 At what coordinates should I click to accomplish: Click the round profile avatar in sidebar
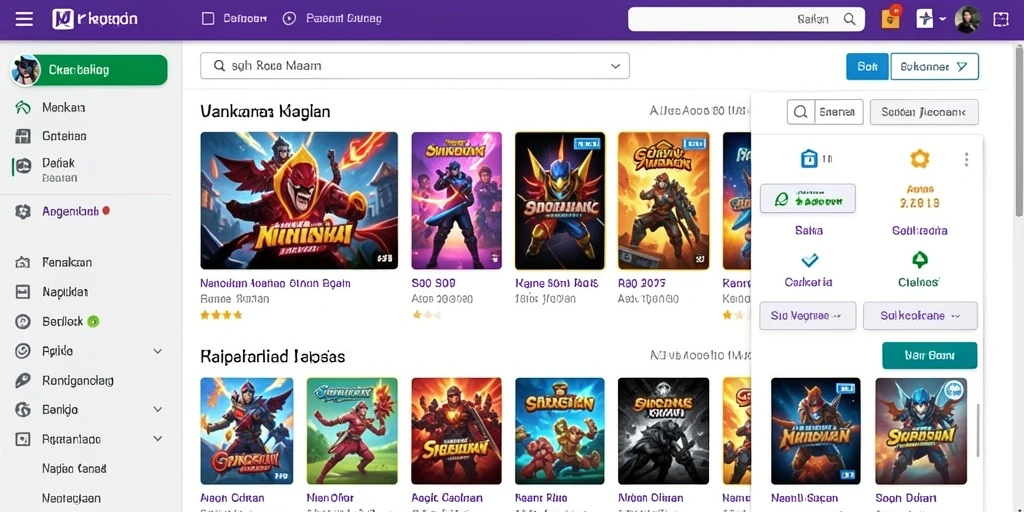point(25,70)
